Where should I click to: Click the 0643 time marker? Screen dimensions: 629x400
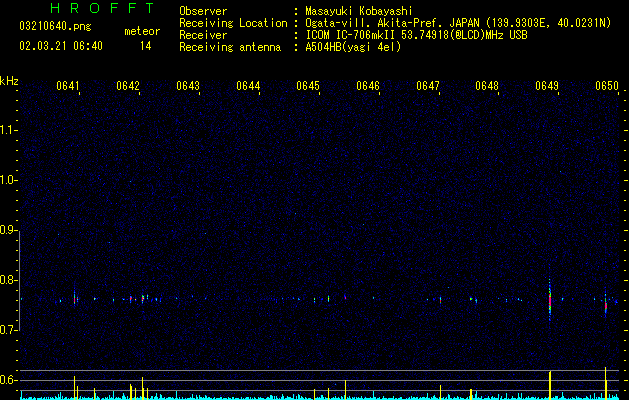(x=188, y=86)
